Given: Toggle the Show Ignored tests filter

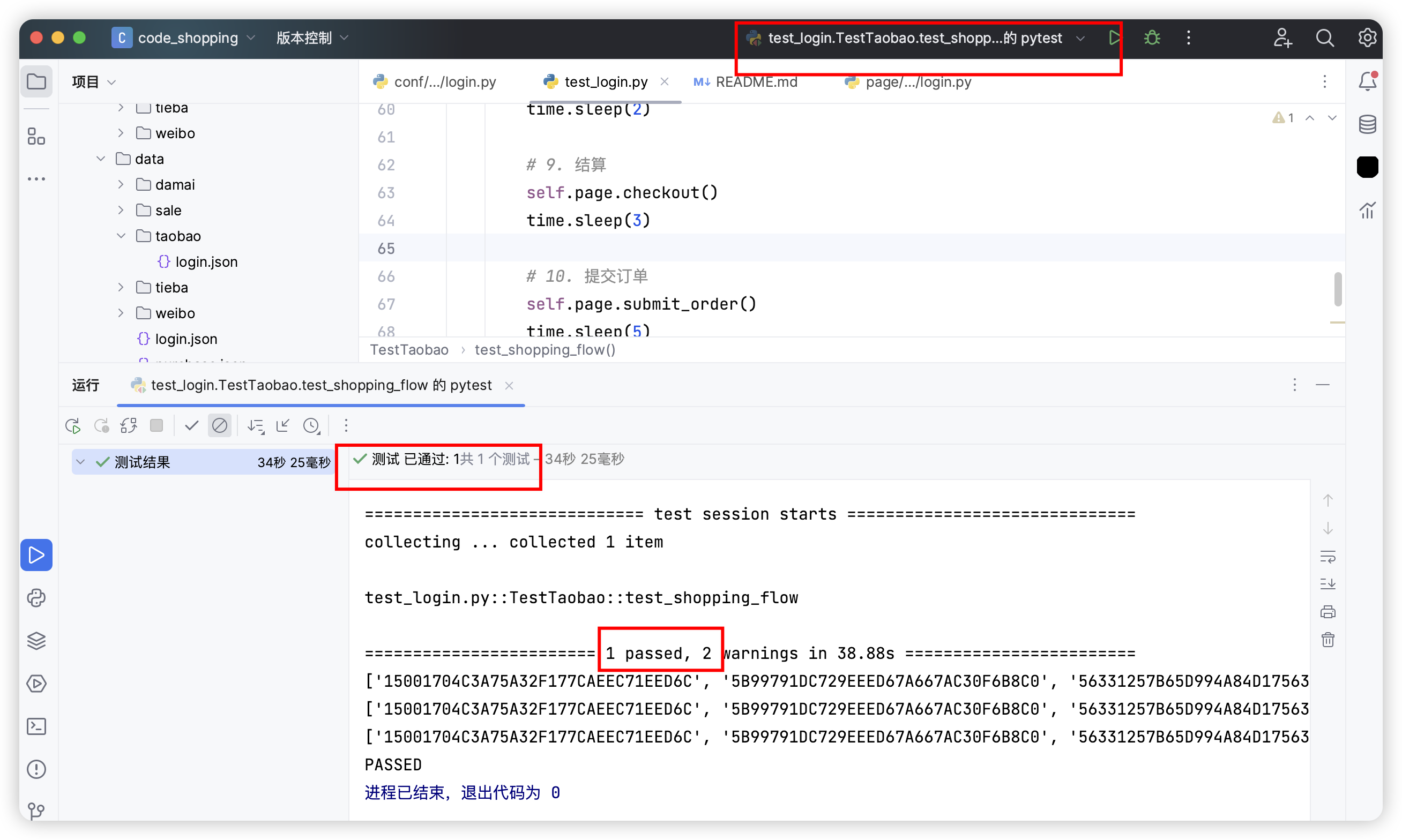Looking at the screenshot, I should [220, 426].
